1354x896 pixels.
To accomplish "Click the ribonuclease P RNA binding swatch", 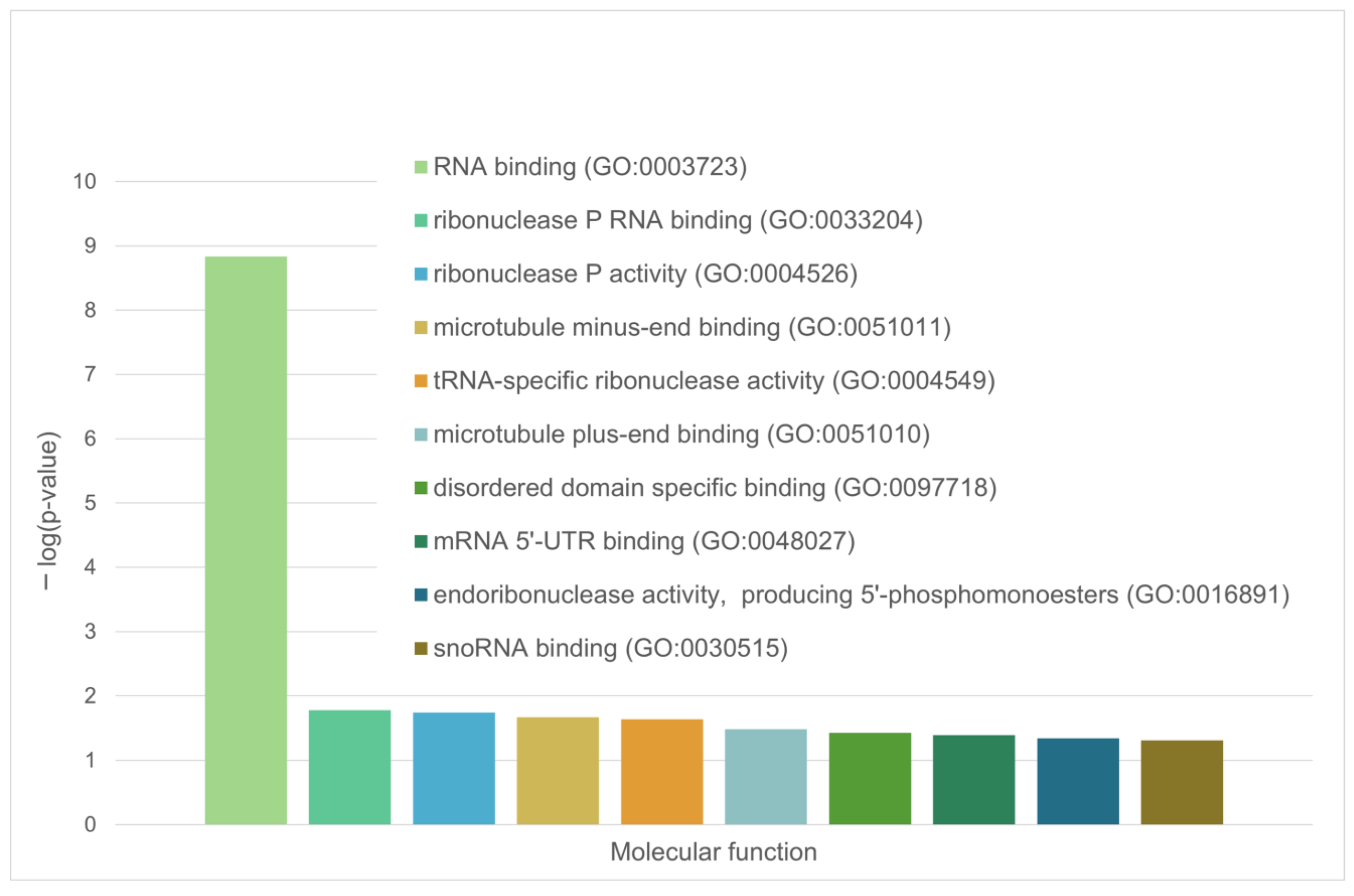I will click(421, 221).
